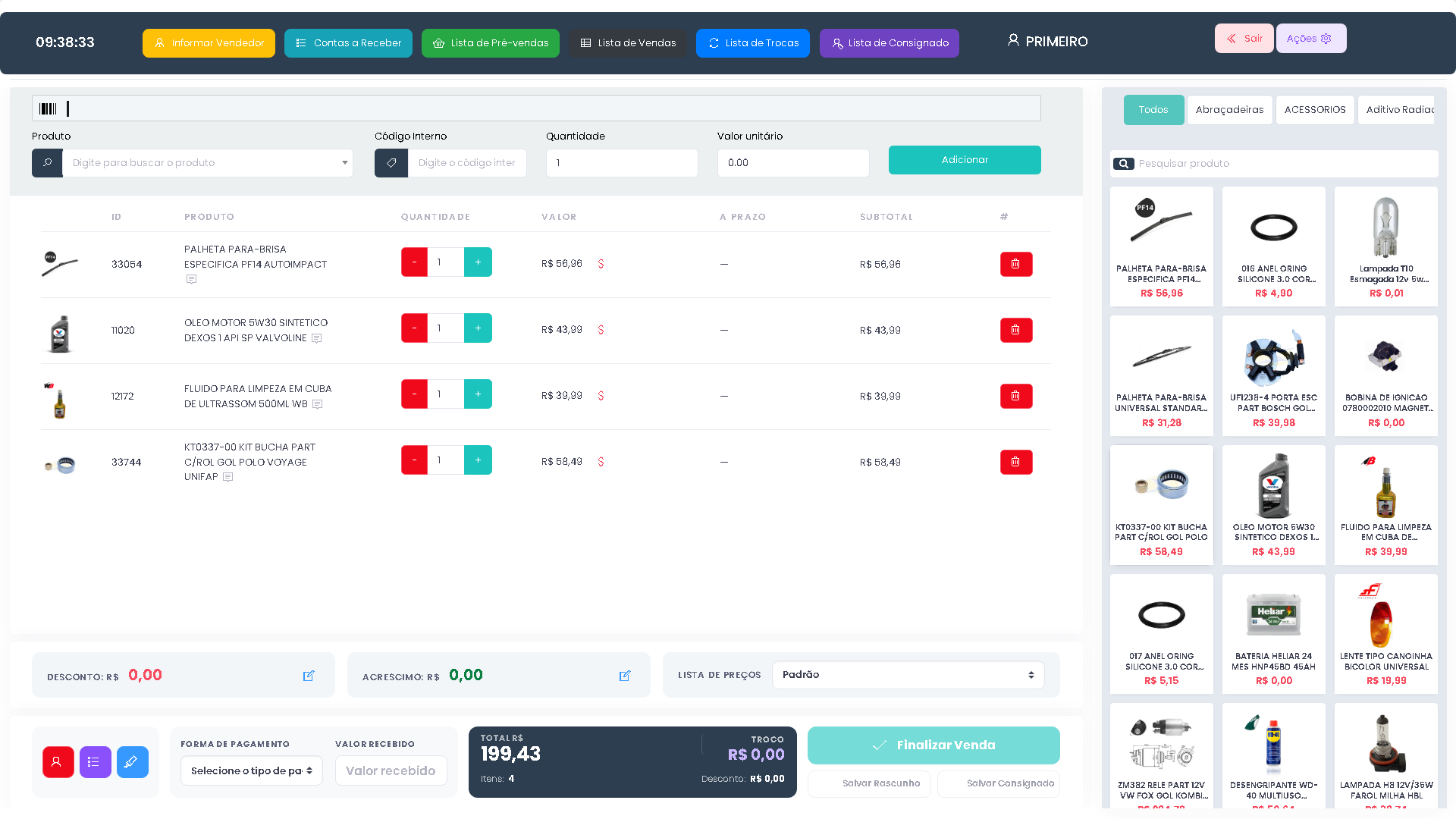The image size is (1456, 819).
Task: Open note icon for PALHETA PARA-BRISA item
Action: 191,279
